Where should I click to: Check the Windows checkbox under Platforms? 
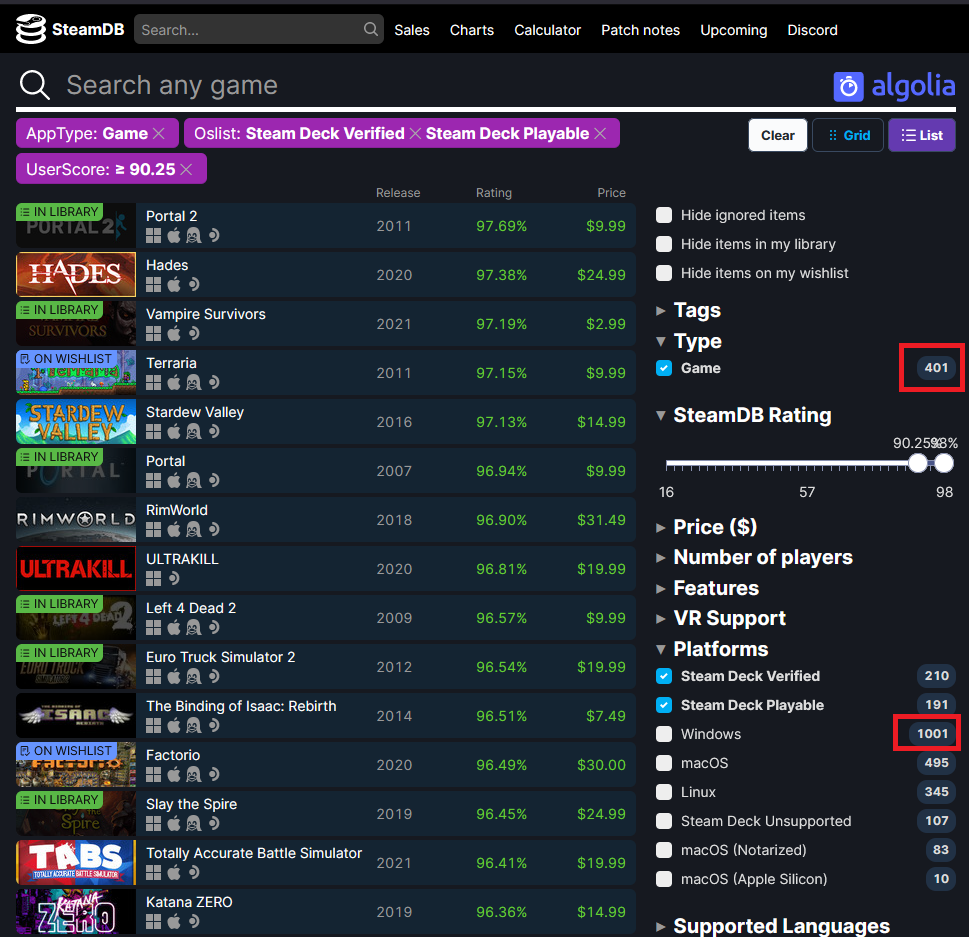pyautogui.click(x=663, y=733)
